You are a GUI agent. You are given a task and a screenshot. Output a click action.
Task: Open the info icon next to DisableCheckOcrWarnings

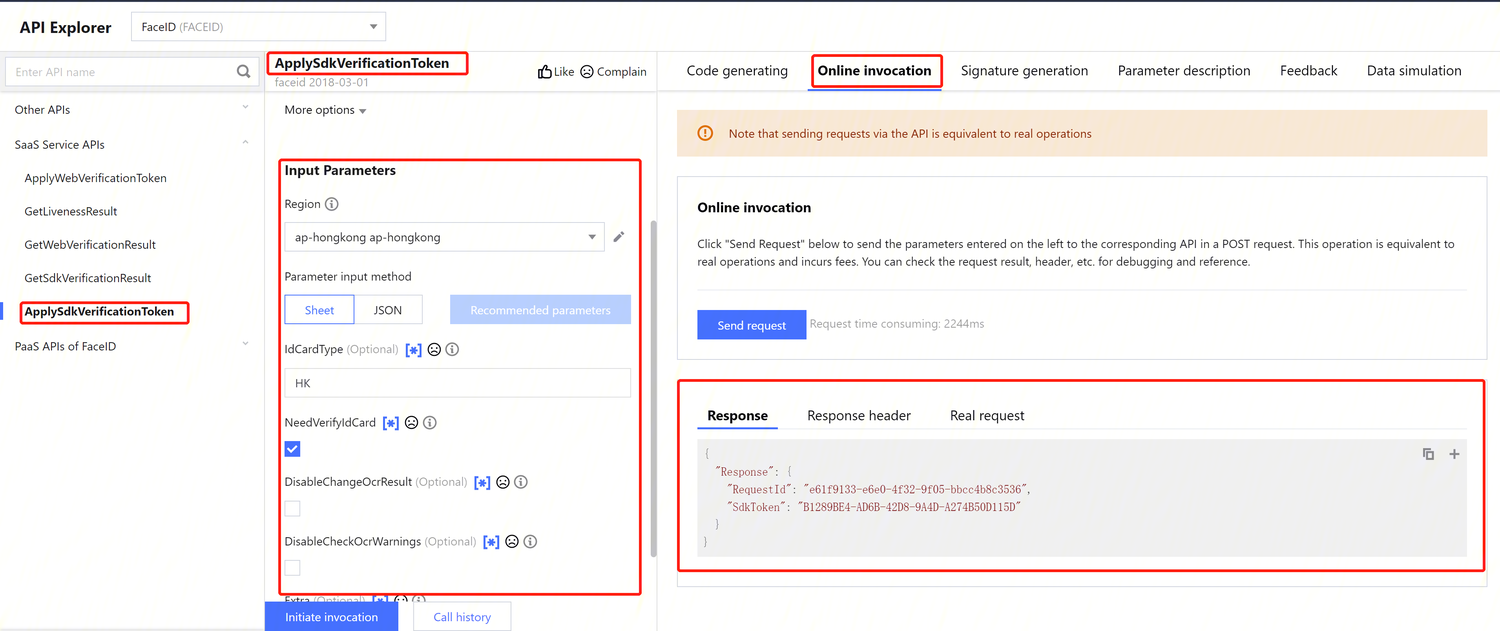[x=530, y=541]
